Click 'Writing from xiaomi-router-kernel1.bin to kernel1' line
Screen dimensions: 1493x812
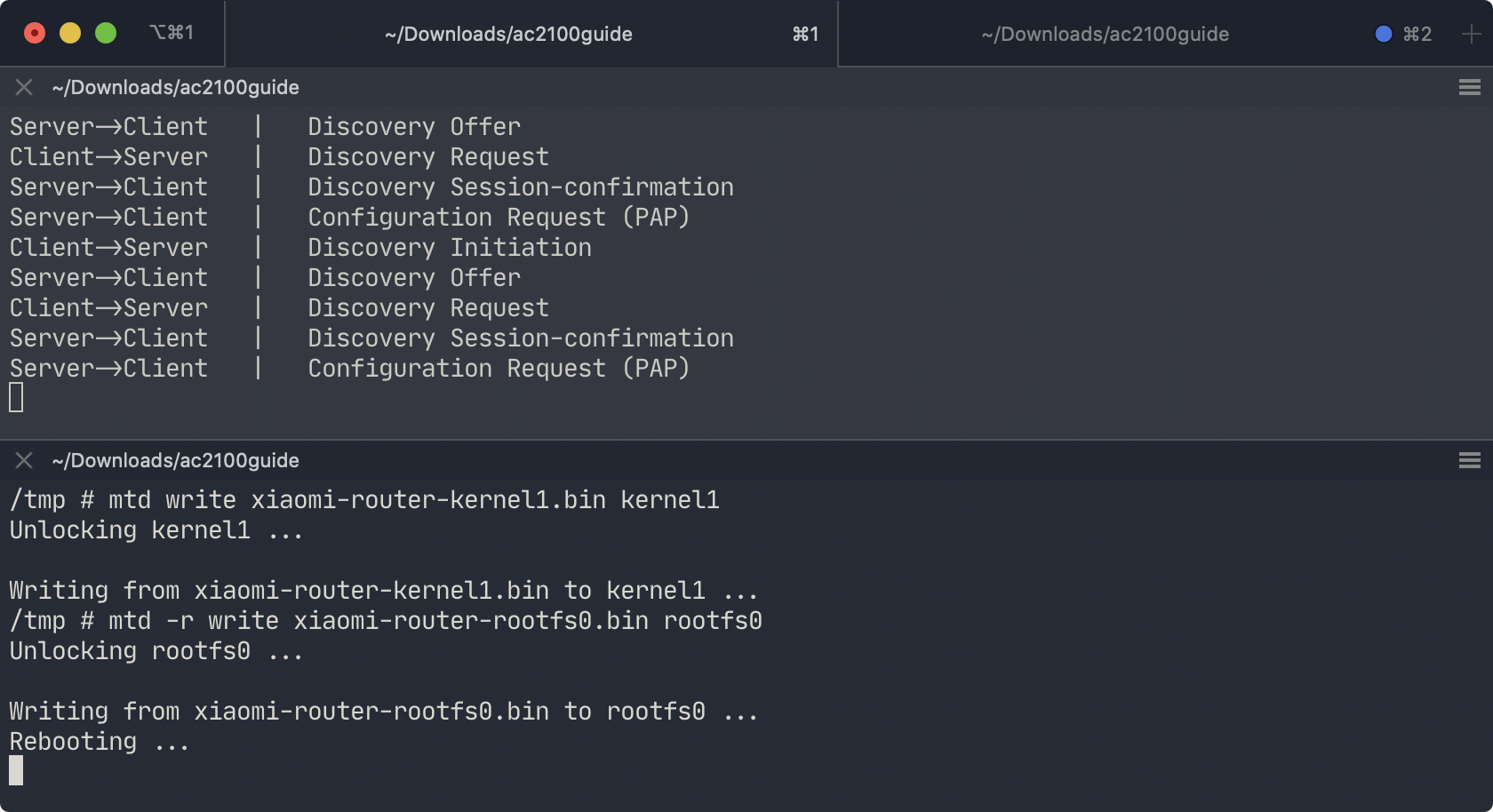(x=384, y=590)
